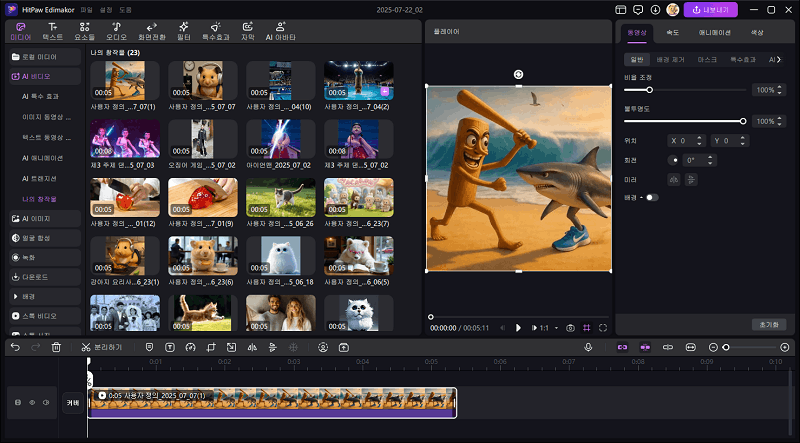Toggle the 배경 background switch

[x=652, y=198]
